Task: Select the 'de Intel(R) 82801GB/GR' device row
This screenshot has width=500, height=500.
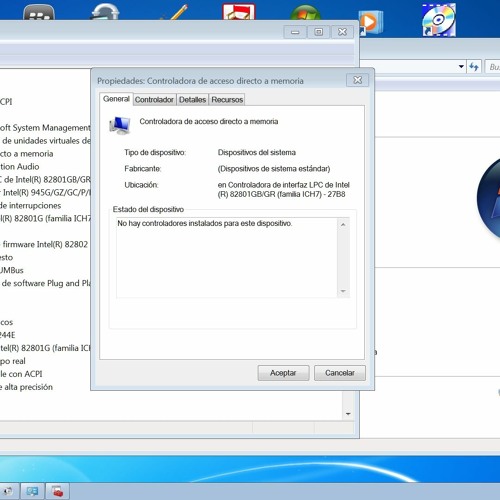Action: (45, 180)
